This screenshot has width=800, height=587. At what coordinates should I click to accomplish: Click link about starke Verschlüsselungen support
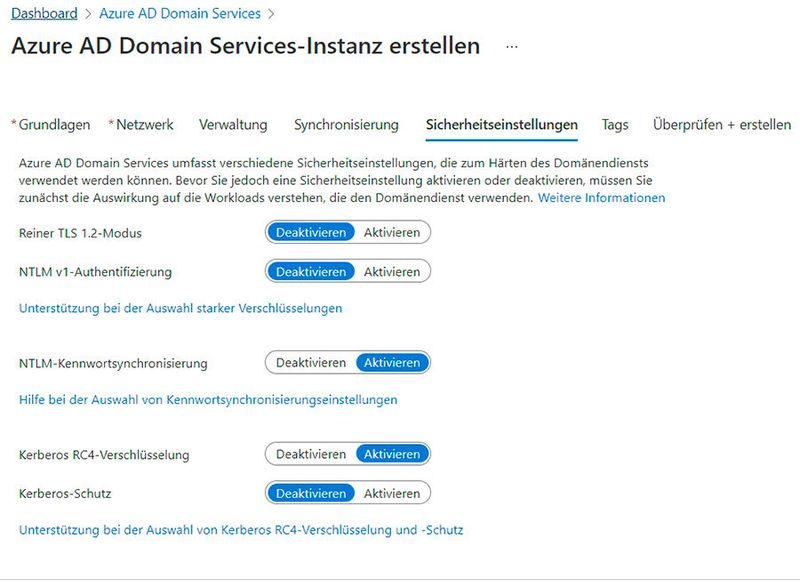click(x=181, y=308)
